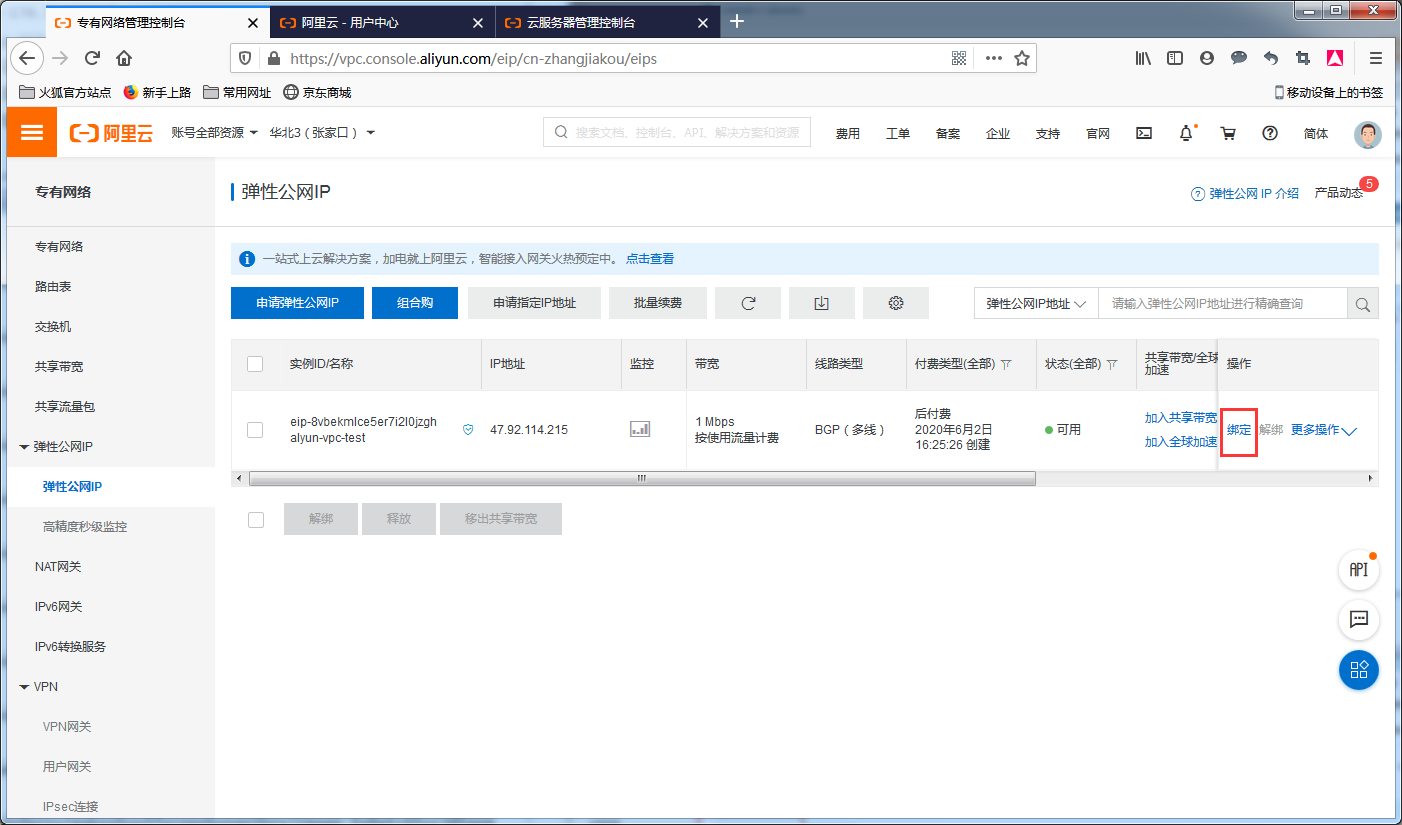Check the bottom batch-select checkbox

tap(255, 519)
